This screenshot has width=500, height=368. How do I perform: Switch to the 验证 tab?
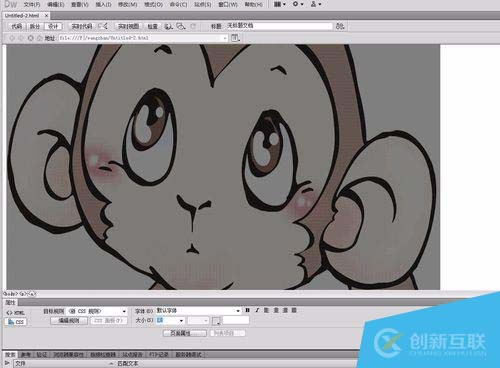[x=42, y=355]
